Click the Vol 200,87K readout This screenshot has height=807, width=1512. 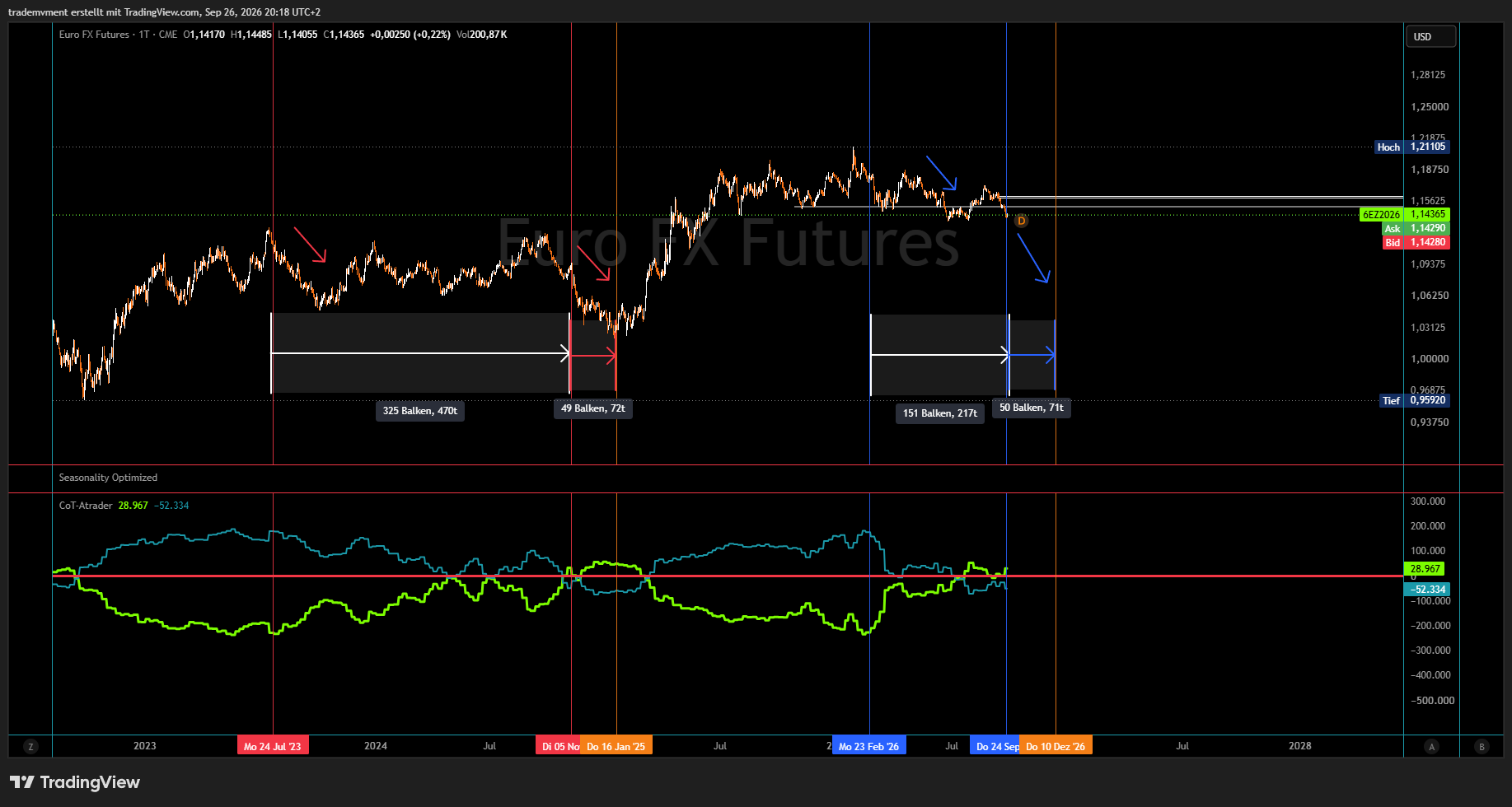(482, 35)
